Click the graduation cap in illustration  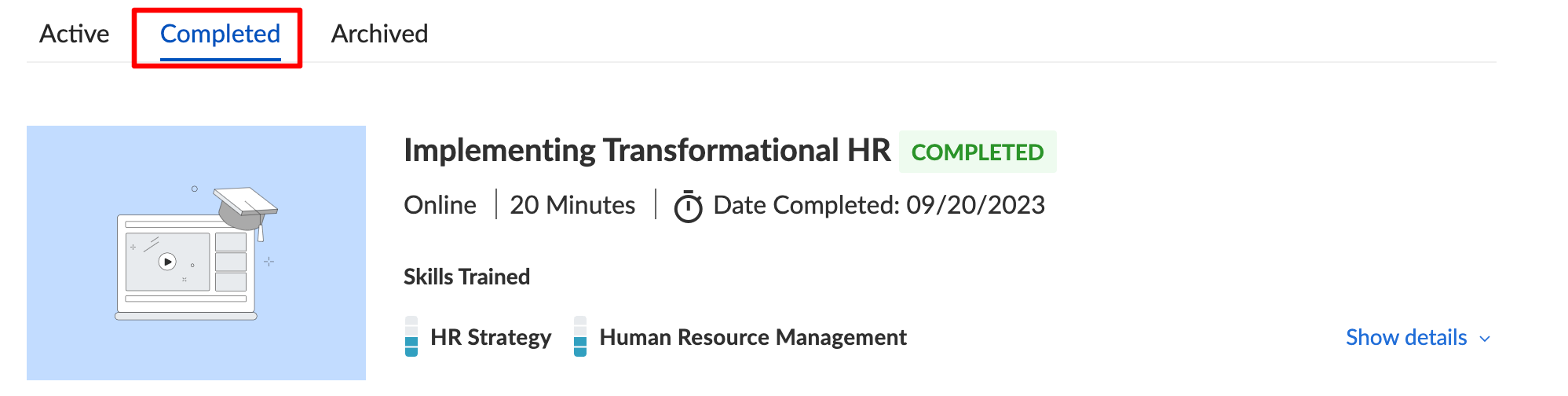coord(246,208)
